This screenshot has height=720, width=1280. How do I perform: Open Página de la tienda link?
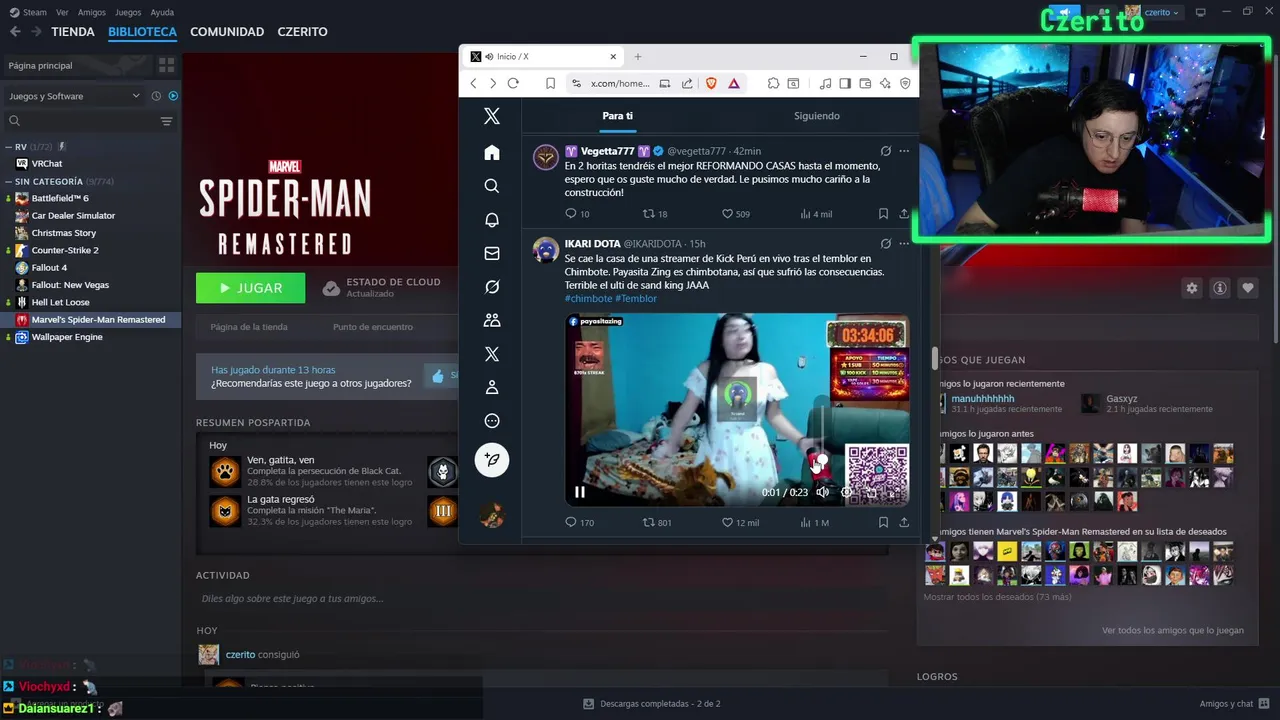point(249,327)
